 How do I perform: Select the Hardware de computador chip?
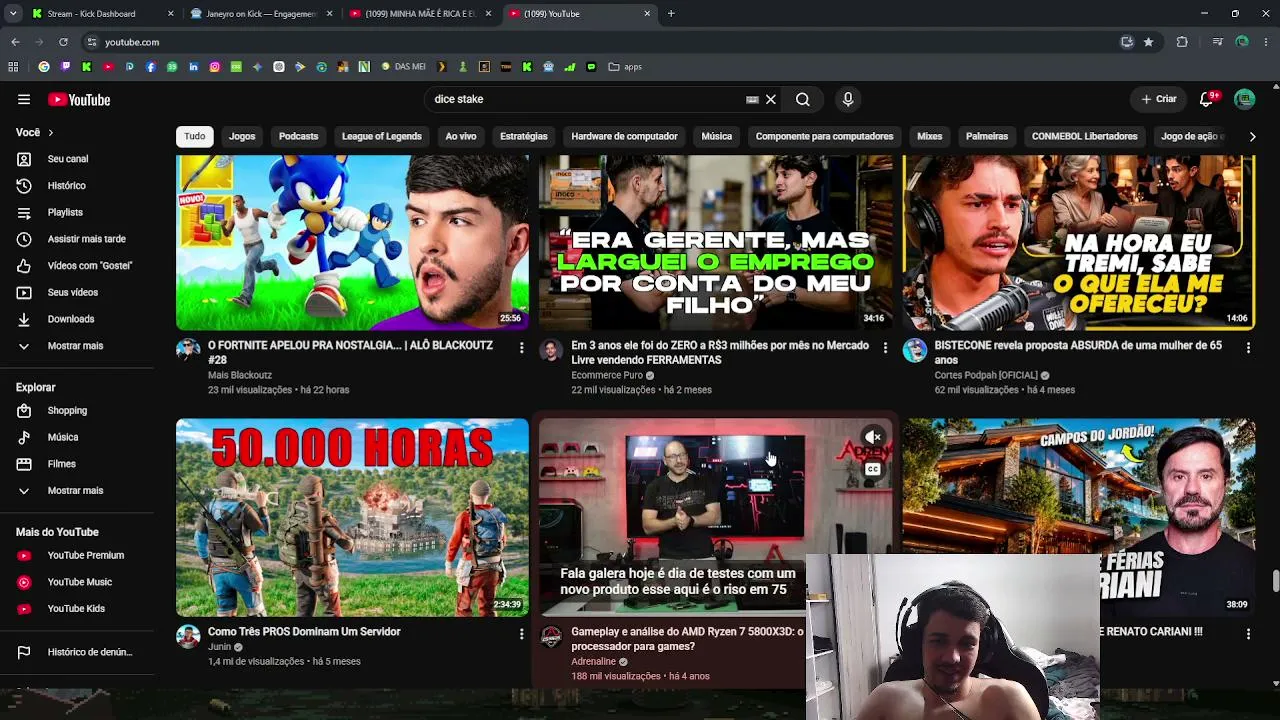[x=624, y=136]
